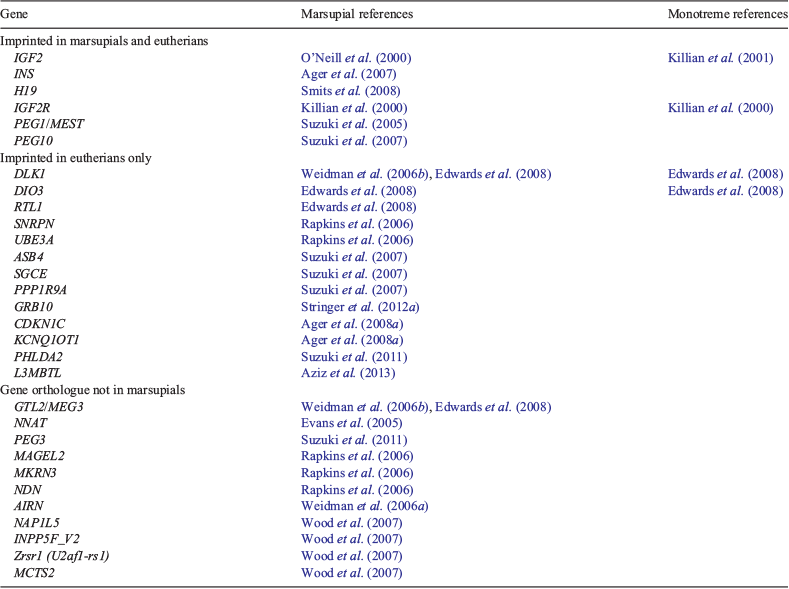Screen dimensions: 789x589
Task: Click the PPP1R9A gene name cell
Action: tap(40, 290)
